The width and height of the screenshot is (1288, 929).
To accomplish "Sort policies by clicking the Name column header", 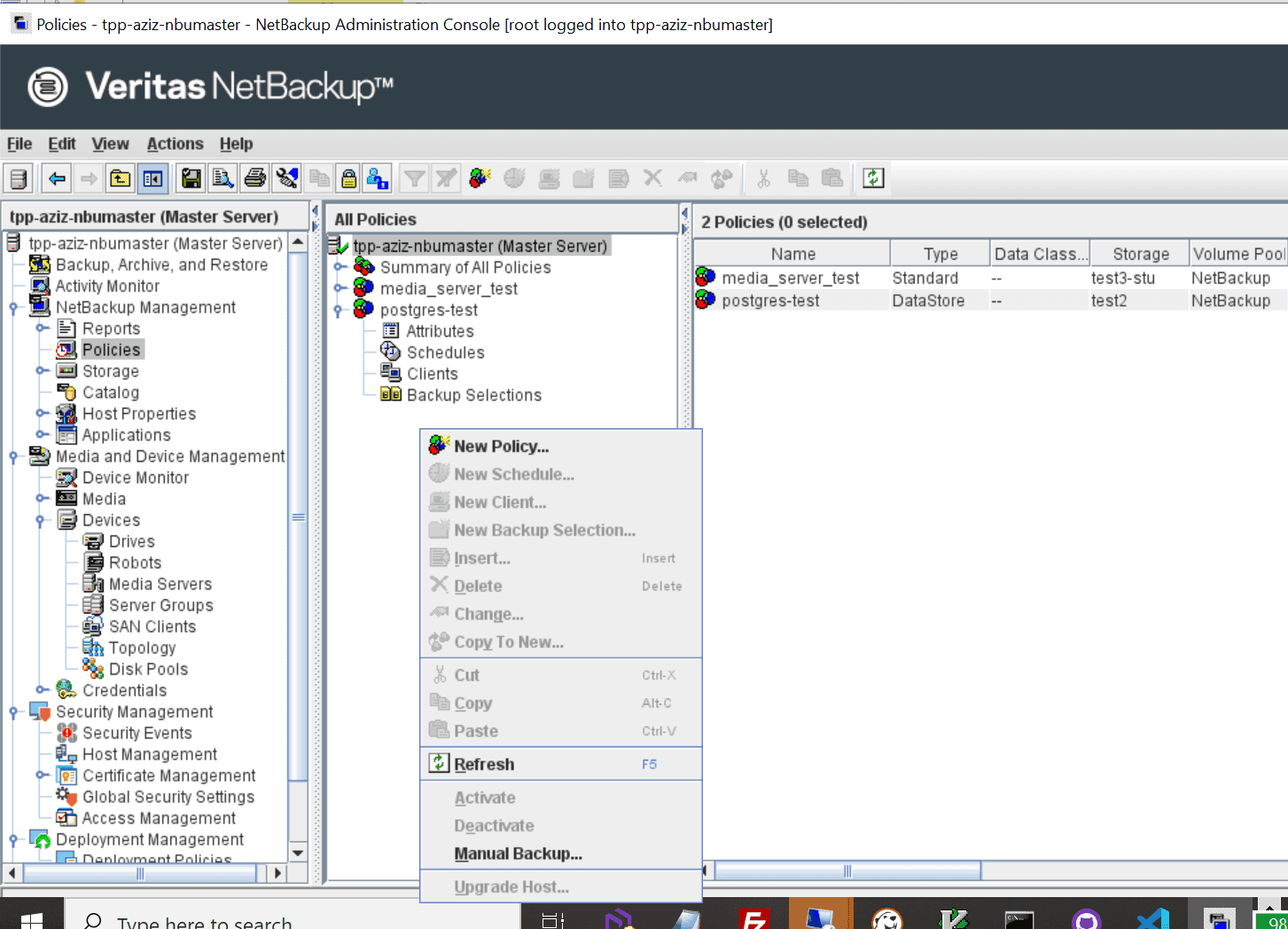I will pyautogui.click(x=791, y=253).
